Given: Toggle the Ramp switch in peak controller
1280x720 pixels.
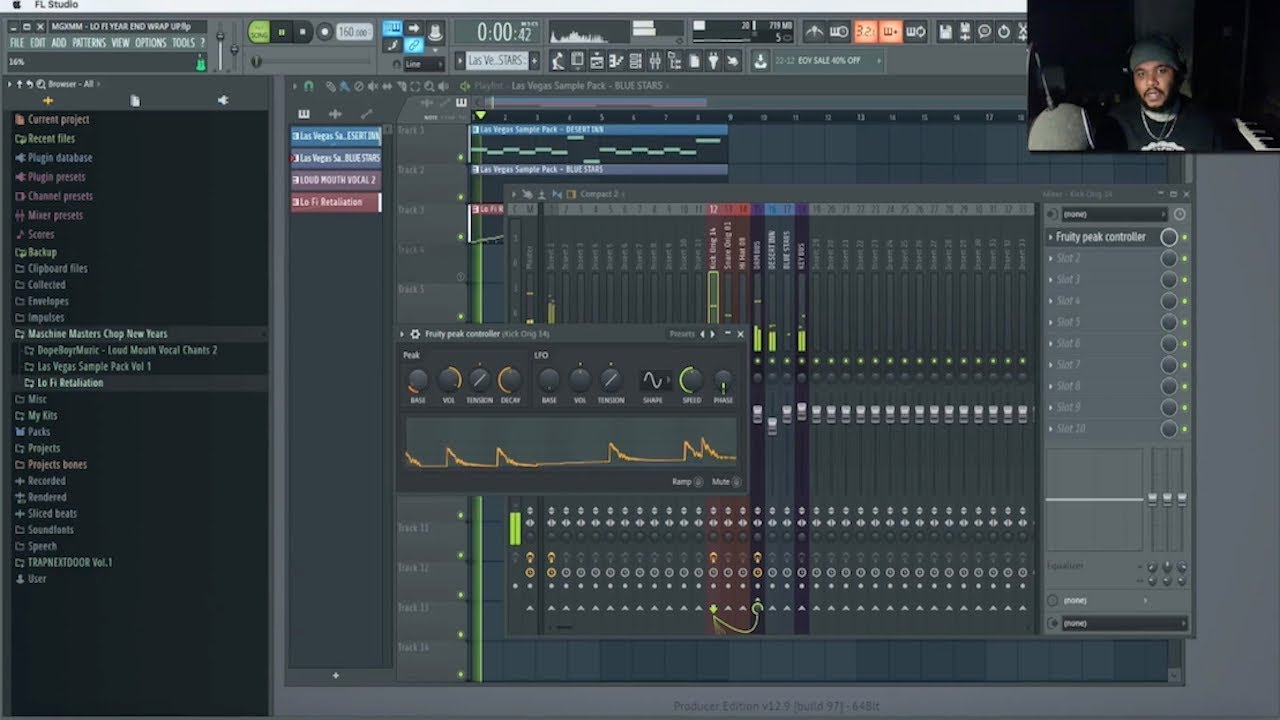Looking at the screenshot, I should (697, 482).
